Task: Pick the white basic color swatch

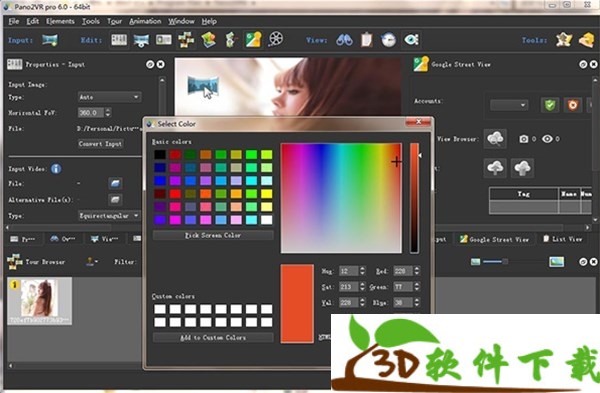Action: coord(267,220)
